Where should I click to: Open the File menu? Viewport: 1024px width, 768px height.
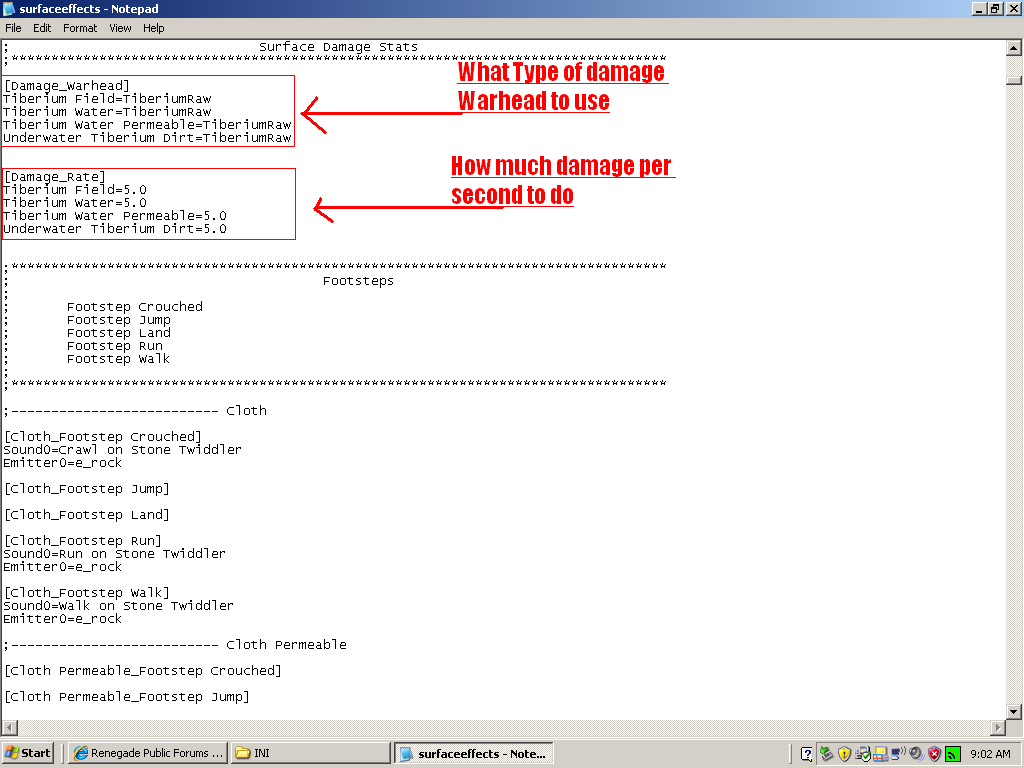(x=13, y=28)
